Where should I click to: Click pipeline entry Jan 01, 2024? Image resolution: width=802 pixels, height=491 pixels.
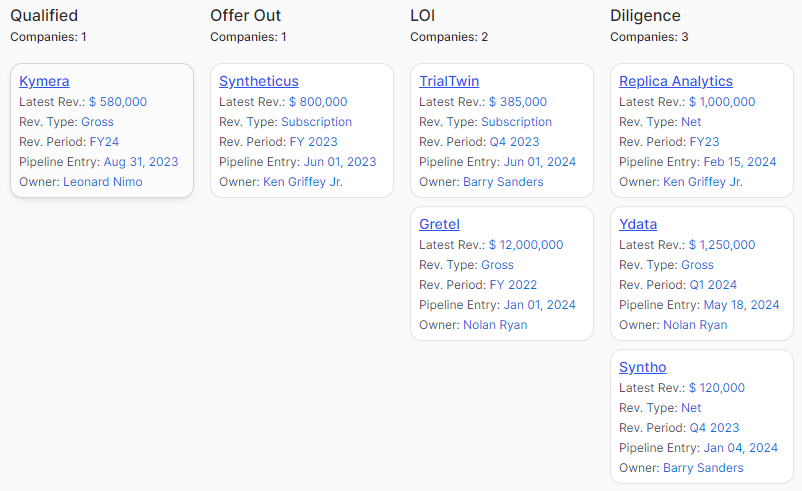[x=540, y=305]
